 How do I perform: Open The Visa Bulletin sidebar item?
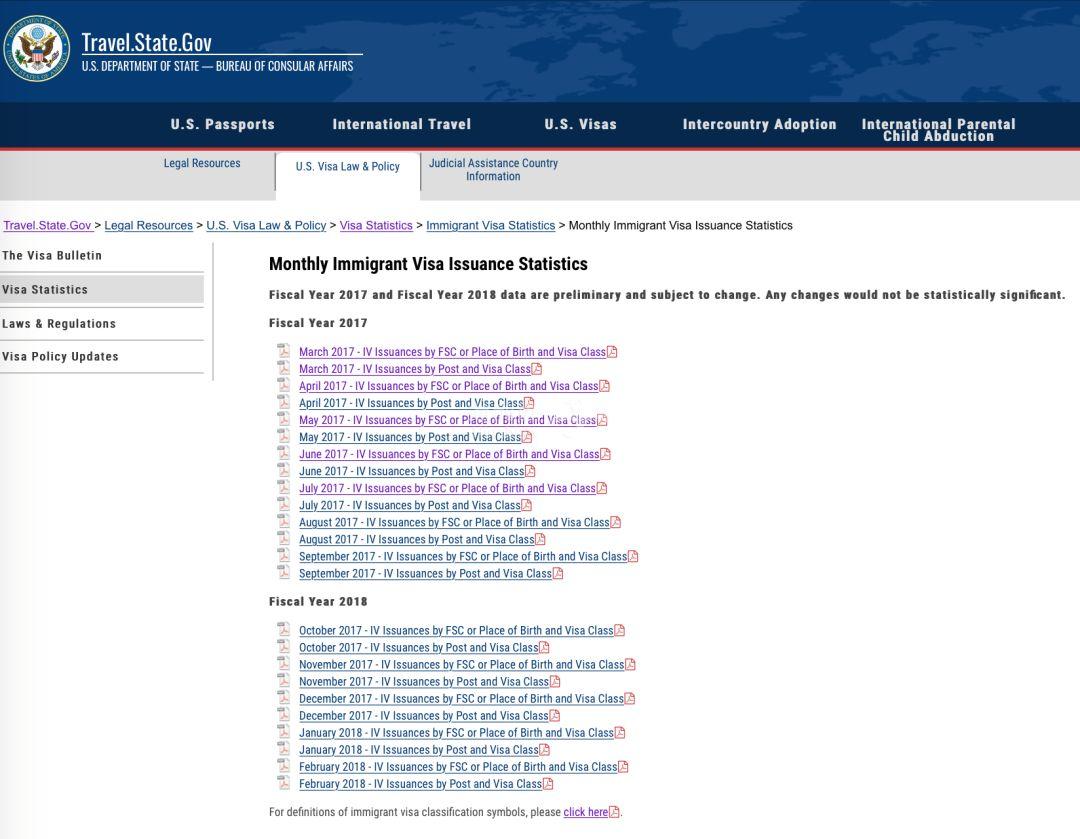coord(102,256)
